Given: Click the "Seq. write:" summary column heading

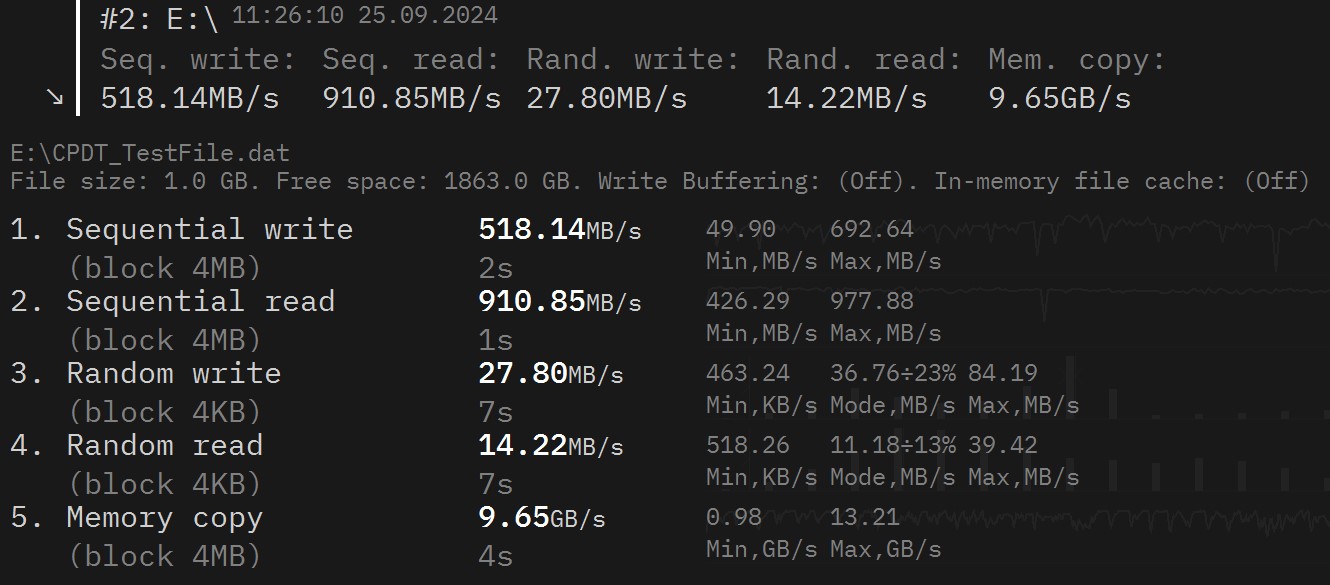Looking at the screenshot, I should tap(198, 60).
